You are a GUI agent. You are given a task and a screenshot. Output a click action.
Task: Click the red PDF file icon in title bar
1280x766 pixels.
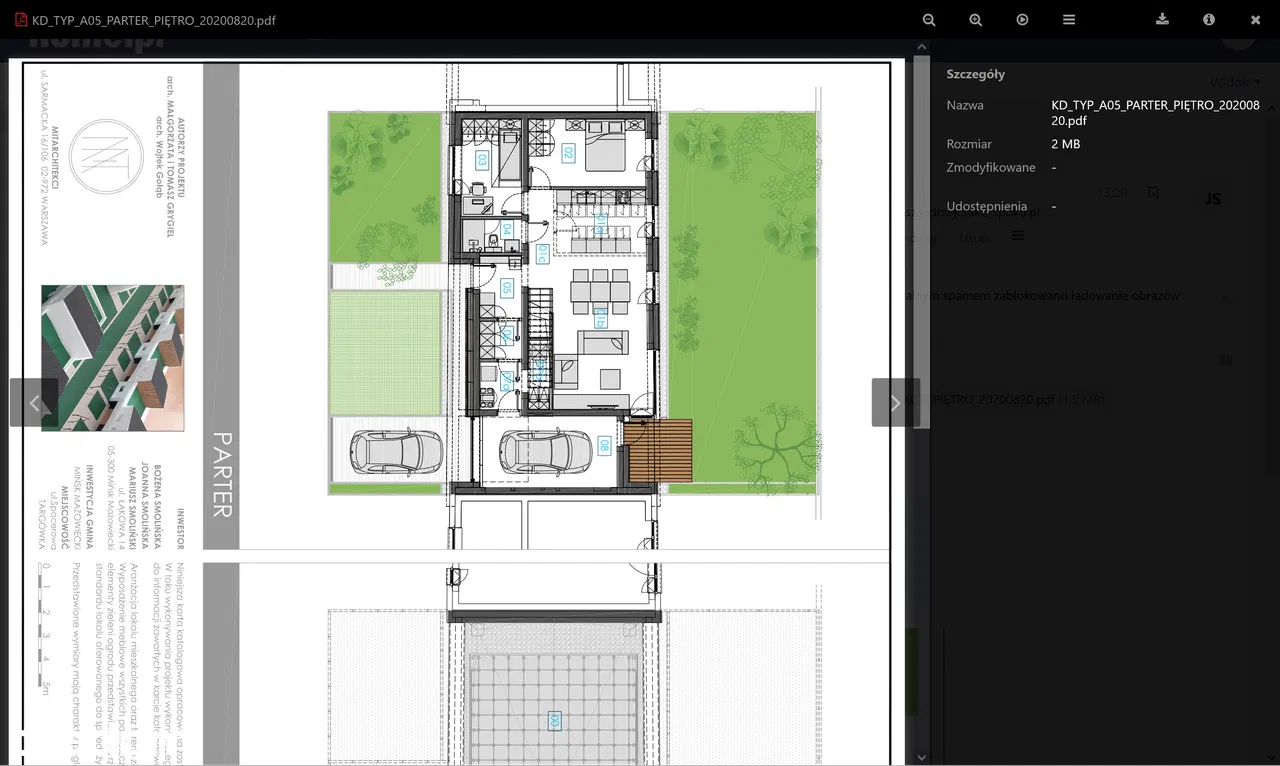coord(20,20)
